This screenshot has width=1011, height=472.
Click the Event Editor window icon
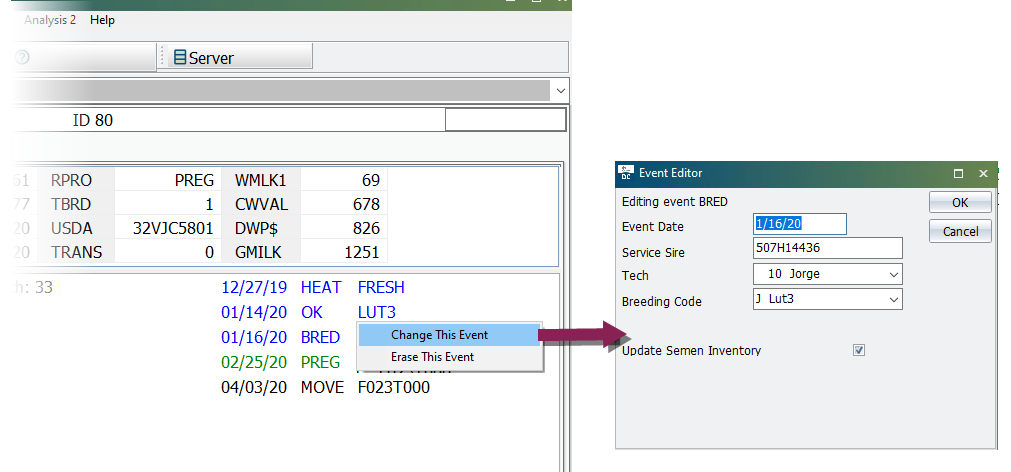tap(625, 173)
